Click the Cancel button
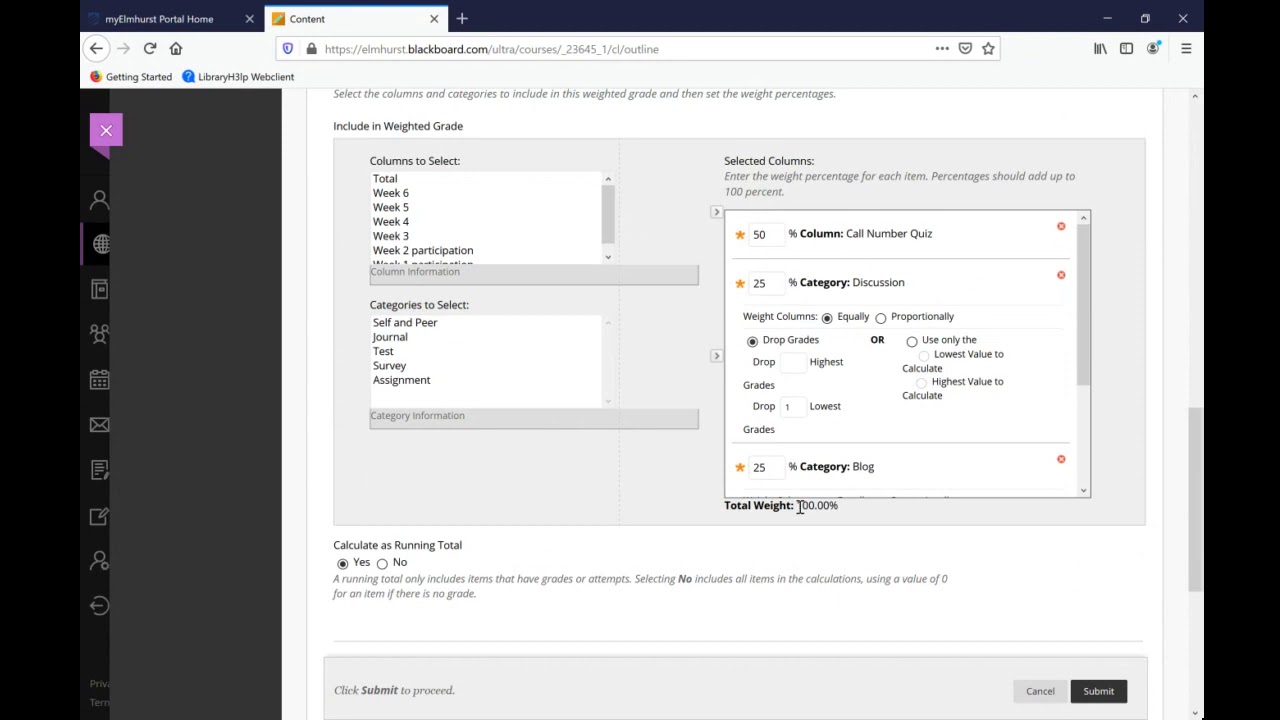Screen dimensions: 1280x720 coord(1040,691)
